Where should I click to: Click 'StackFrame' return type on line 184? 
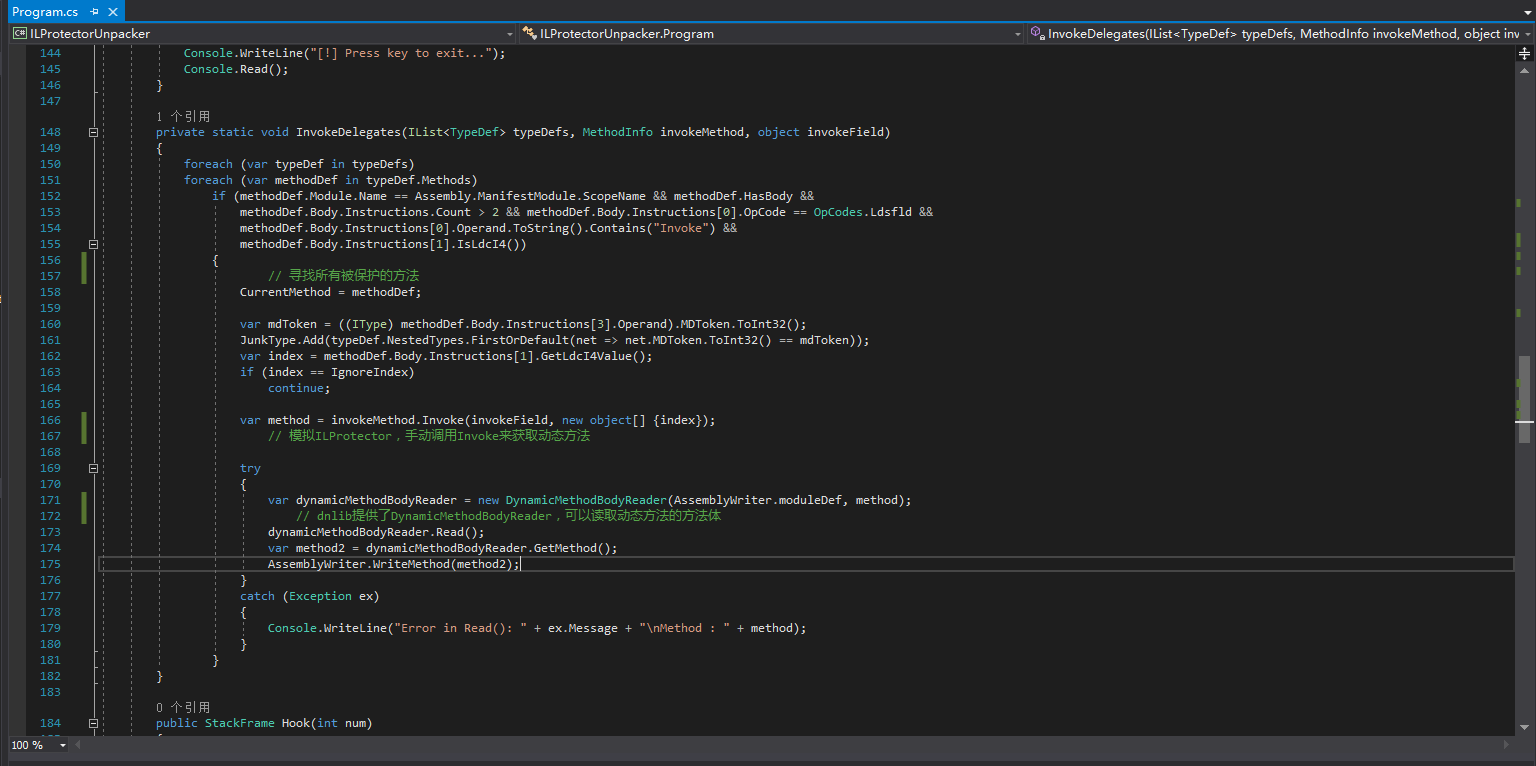click(240, 723)
